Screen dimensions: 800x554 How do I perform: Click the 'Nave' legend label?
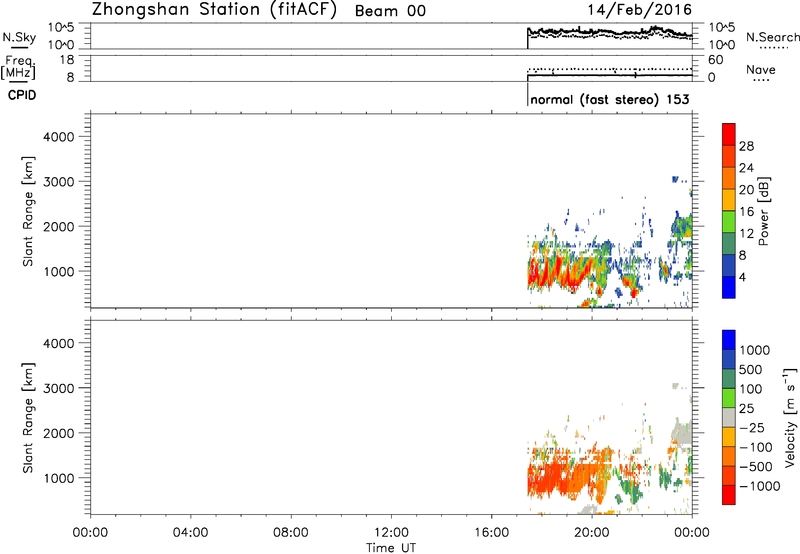click(761, 69)
